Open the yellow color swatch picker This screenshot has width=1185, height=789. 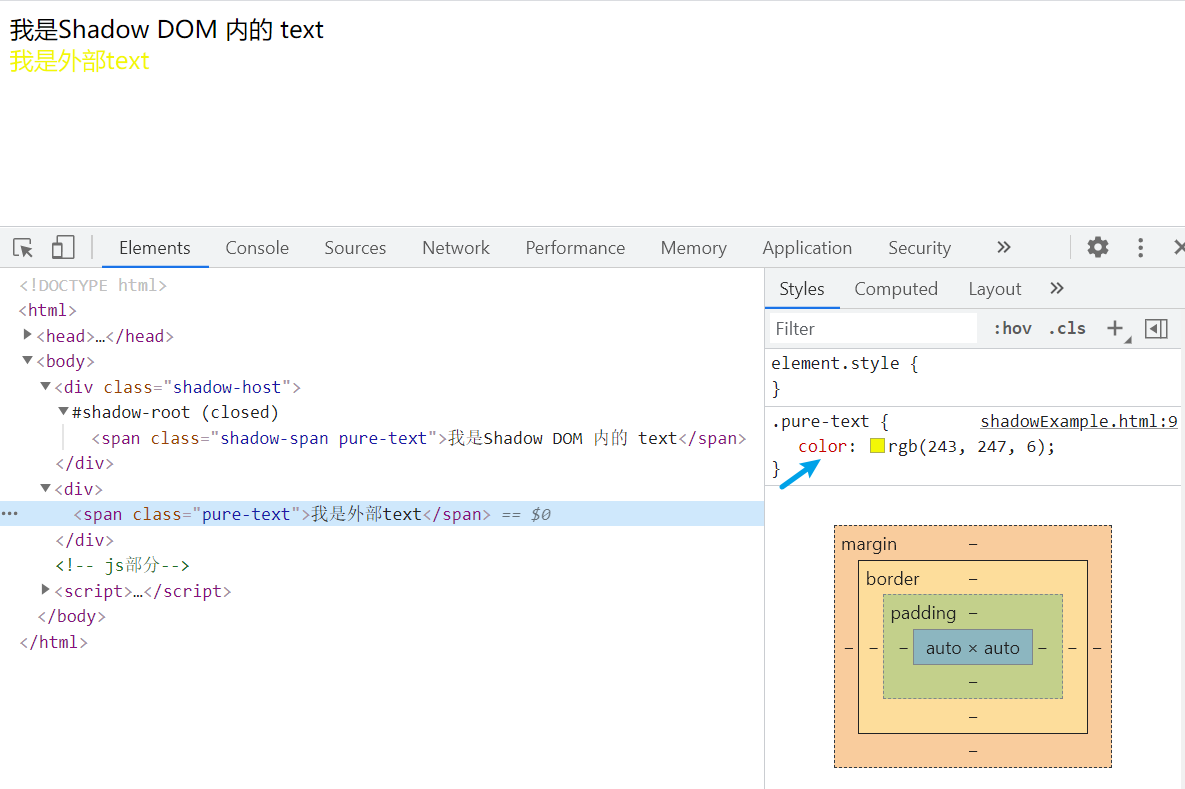[877, 446]
